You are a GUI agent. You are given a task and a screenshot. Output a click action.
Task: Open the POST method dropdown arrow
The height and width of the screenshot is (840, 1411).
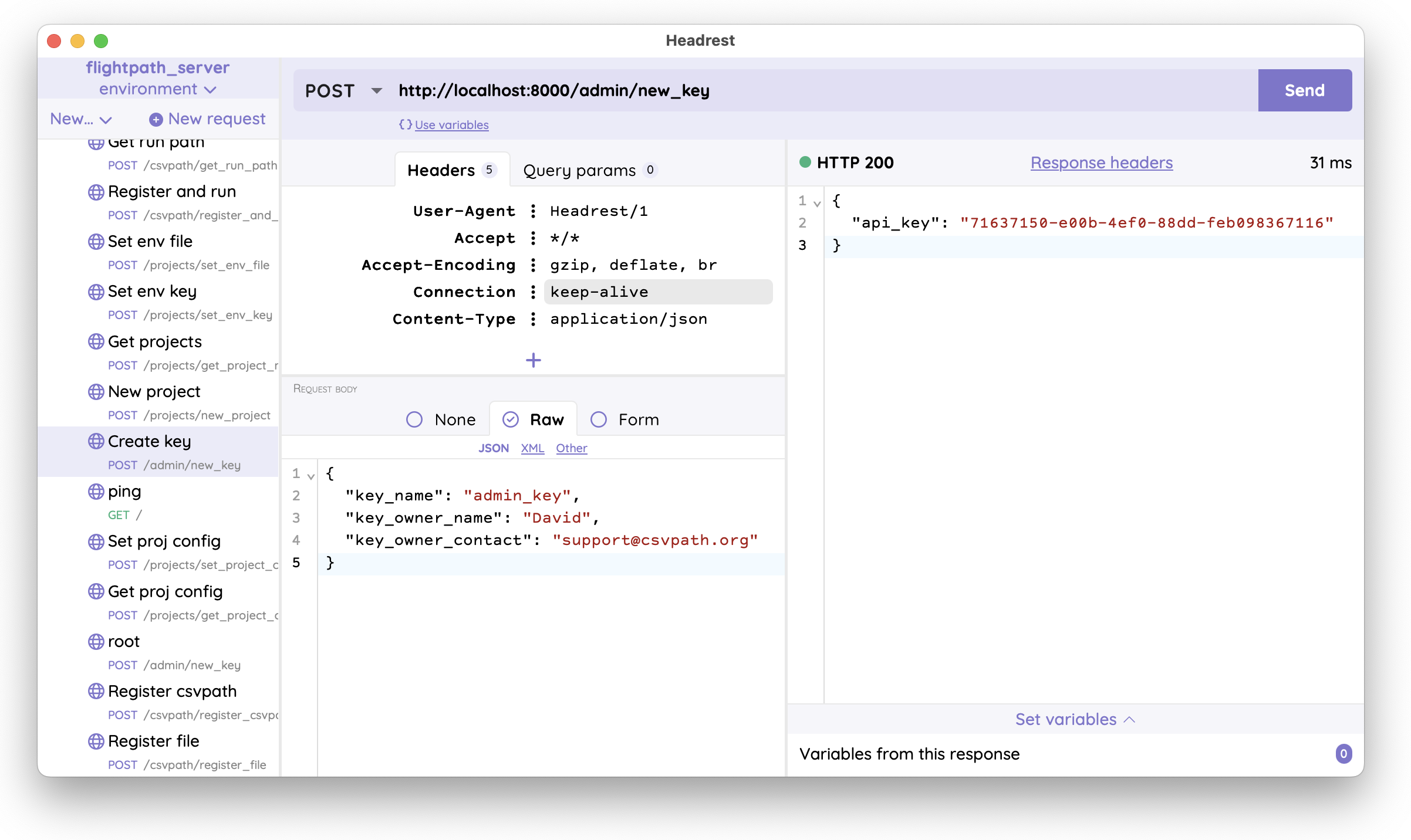pos(377,90)
